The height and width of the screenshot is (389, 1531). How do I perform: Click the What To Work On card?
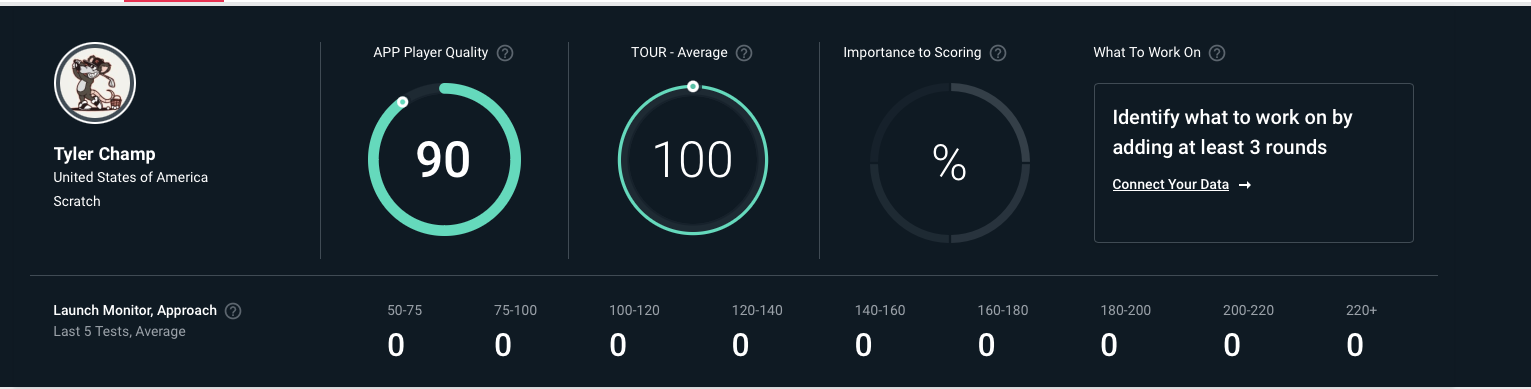click(x=1253, y=163)
